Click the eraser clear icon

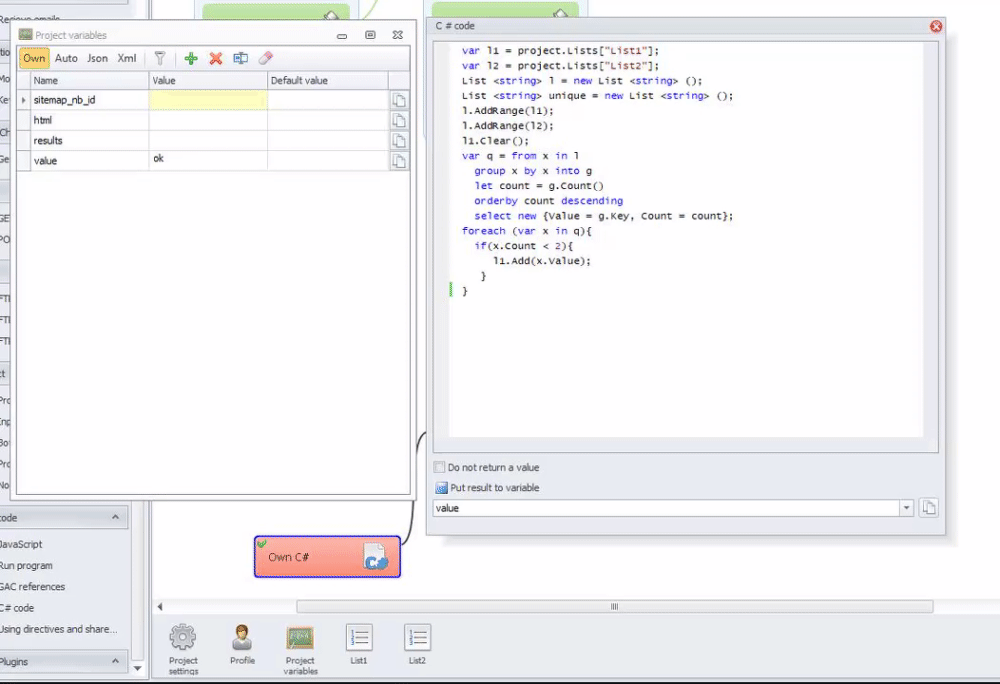pos(266,59)
